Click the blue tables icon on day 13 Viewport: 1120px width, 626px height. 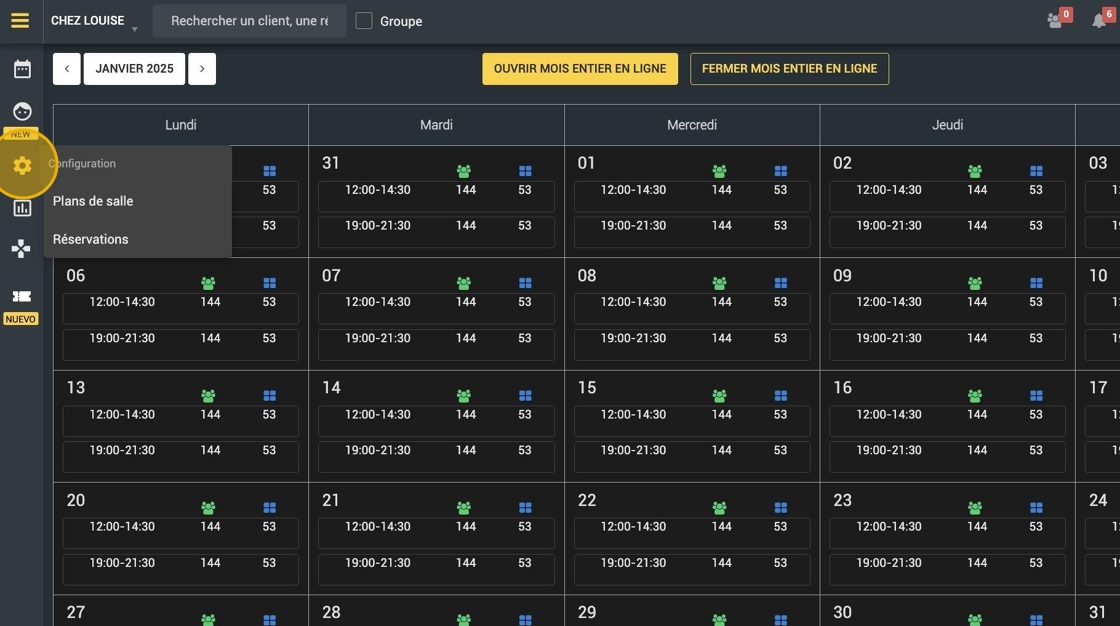tap(269, 395)
